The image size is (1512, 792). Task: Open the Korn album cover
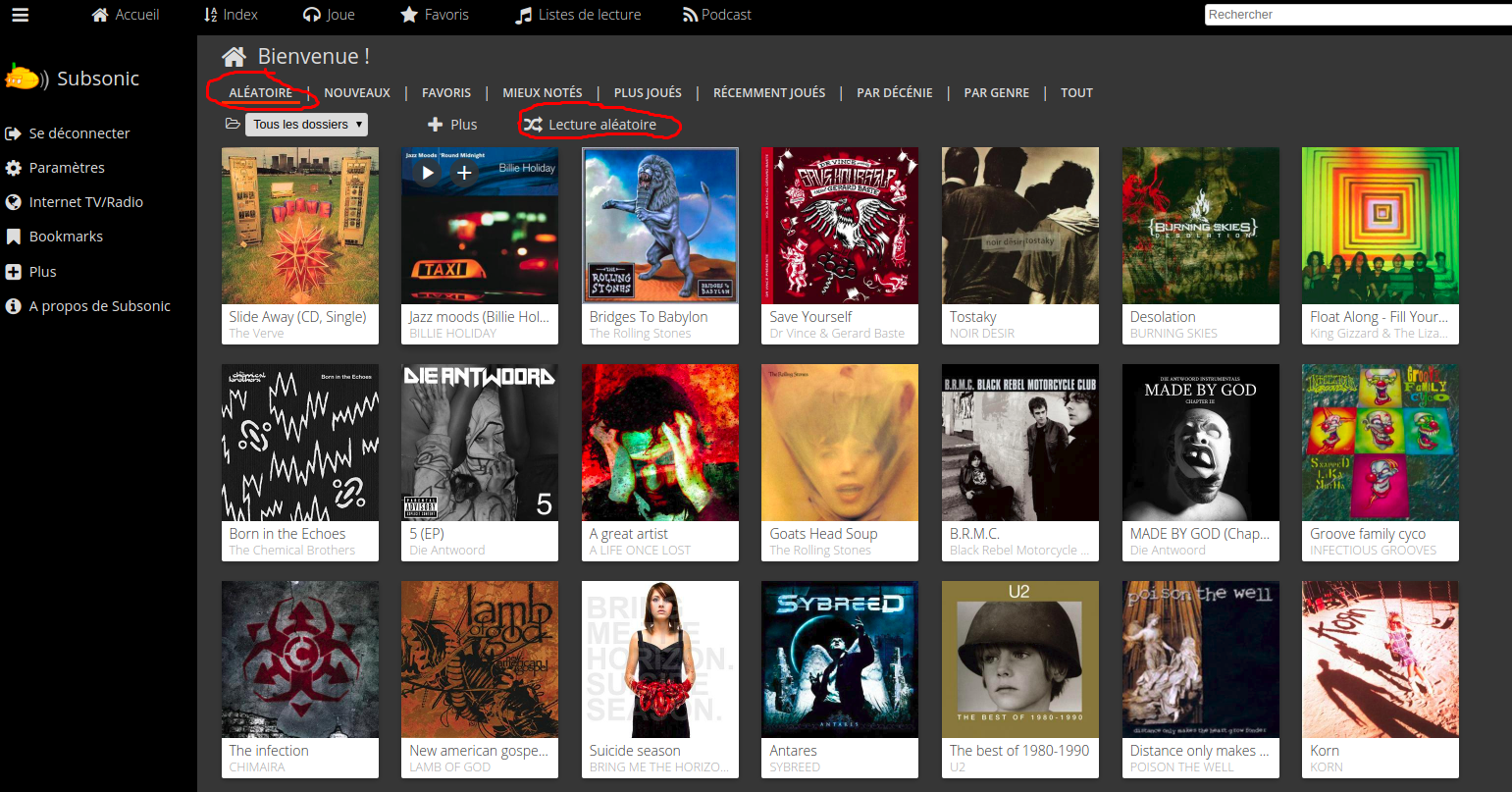tap(1381, 660)
